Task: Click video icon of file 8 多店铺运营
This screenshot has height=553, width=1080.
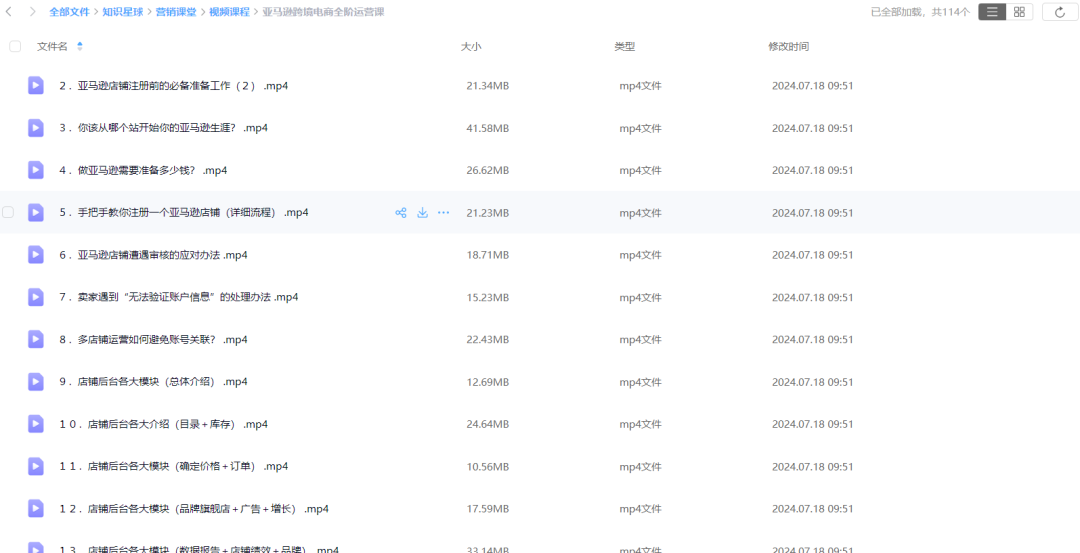Action: (x=36, y=340)
